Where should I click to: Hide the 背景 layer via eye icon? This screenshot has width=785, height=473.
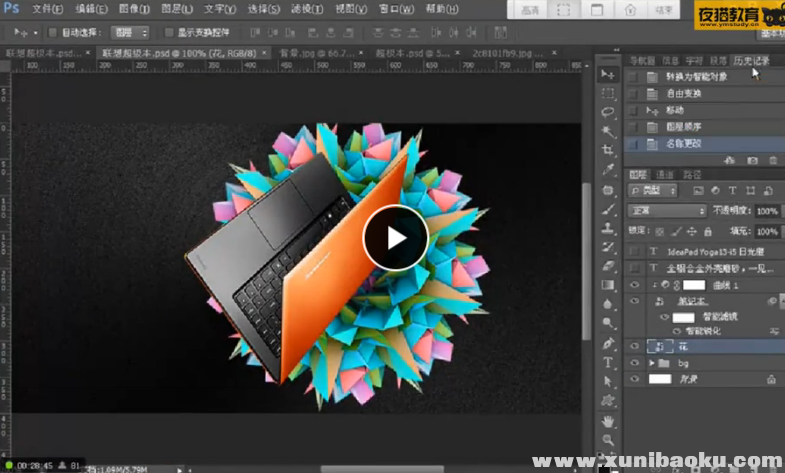(634, 379)
